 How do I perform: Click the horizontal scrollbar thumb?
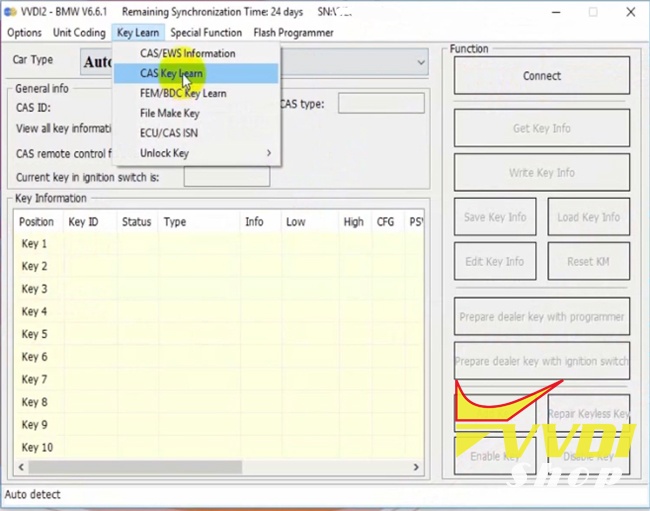click(135, 467)
